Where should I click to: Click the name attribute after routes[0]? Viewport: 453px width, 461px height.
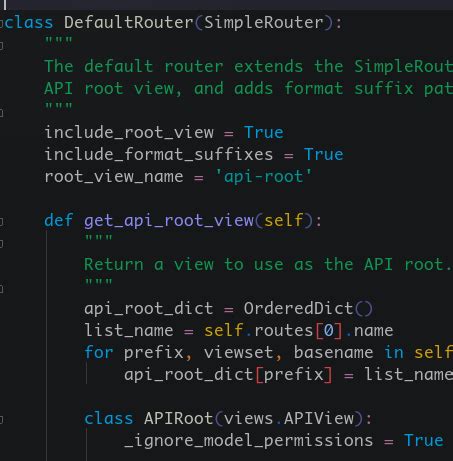point(373,331)
